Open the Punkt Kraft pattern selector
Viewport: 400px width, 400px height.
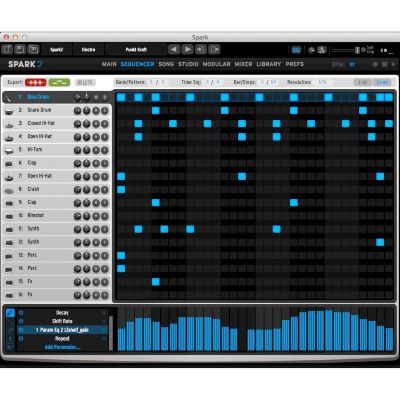(x=136, y=50)
